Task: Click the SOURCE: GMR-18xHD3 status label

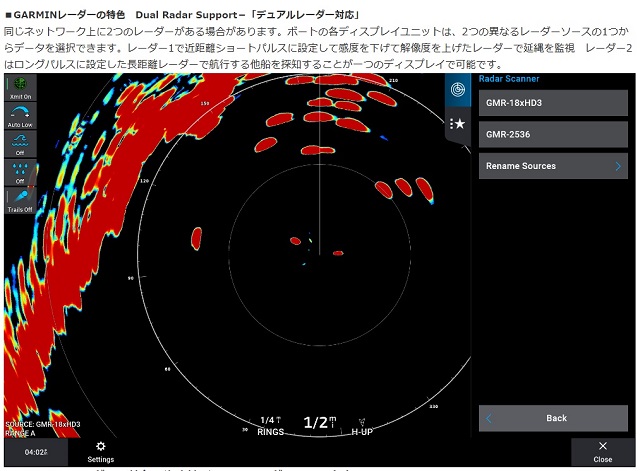Action: [44, 424]
